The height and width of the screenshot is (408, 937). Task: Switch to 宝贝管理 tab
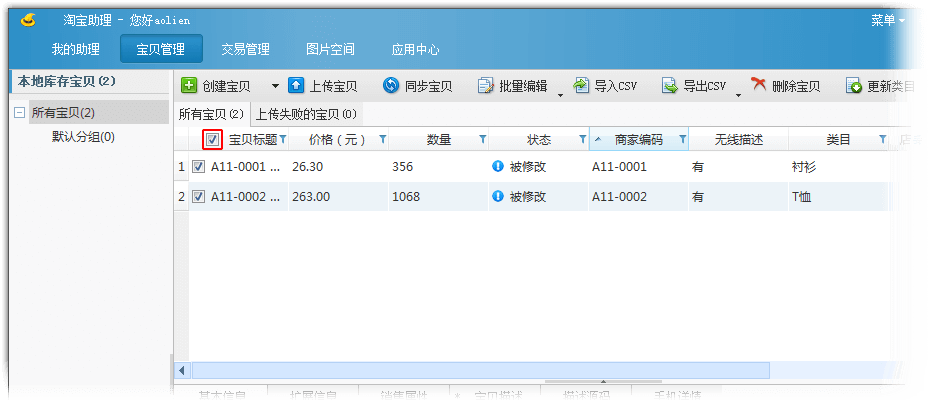(161, 49)
